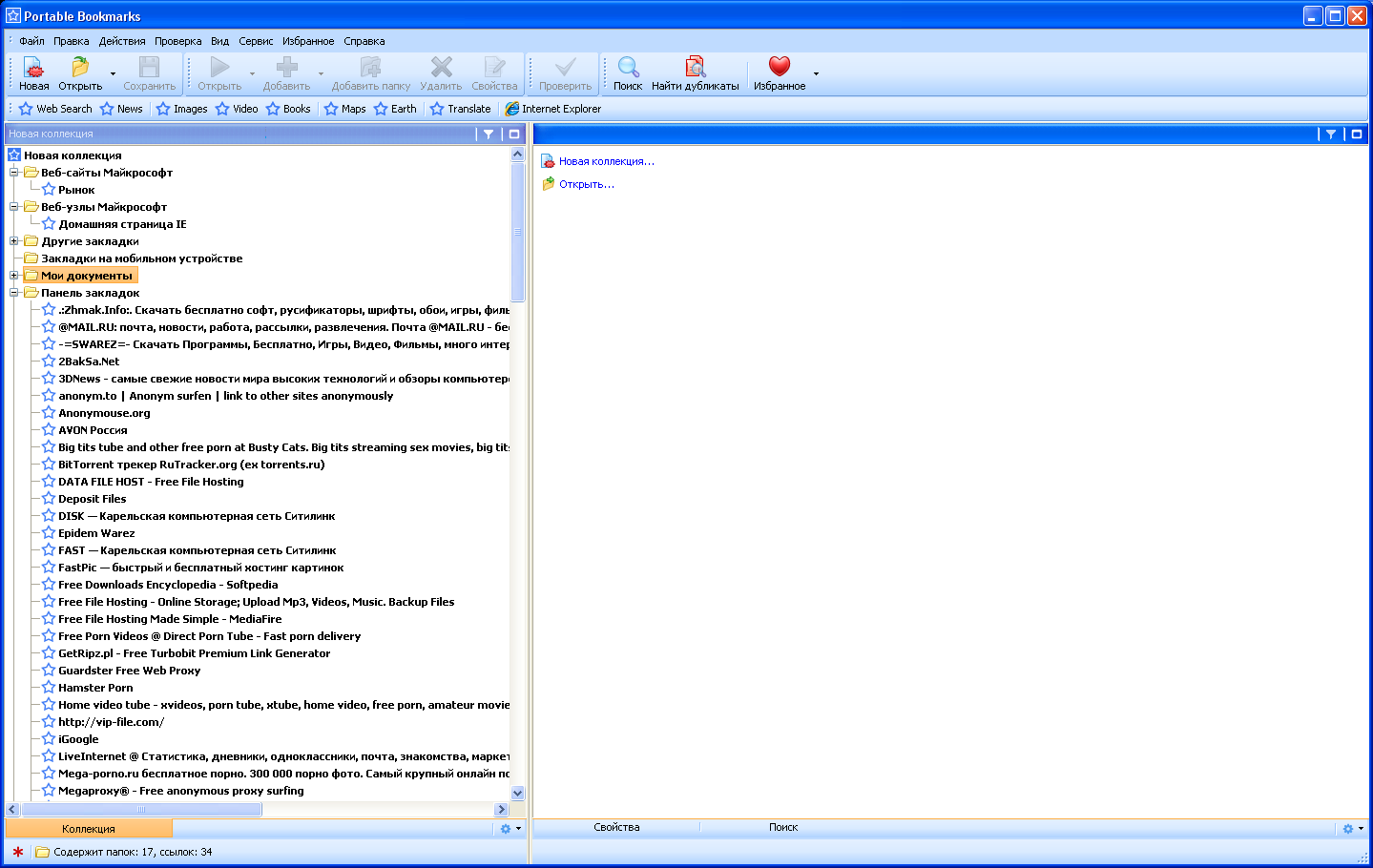The height and width of the screenshot is (868, 1373).
Task: Click the Добавить папку icon
Action: [370, 67]
